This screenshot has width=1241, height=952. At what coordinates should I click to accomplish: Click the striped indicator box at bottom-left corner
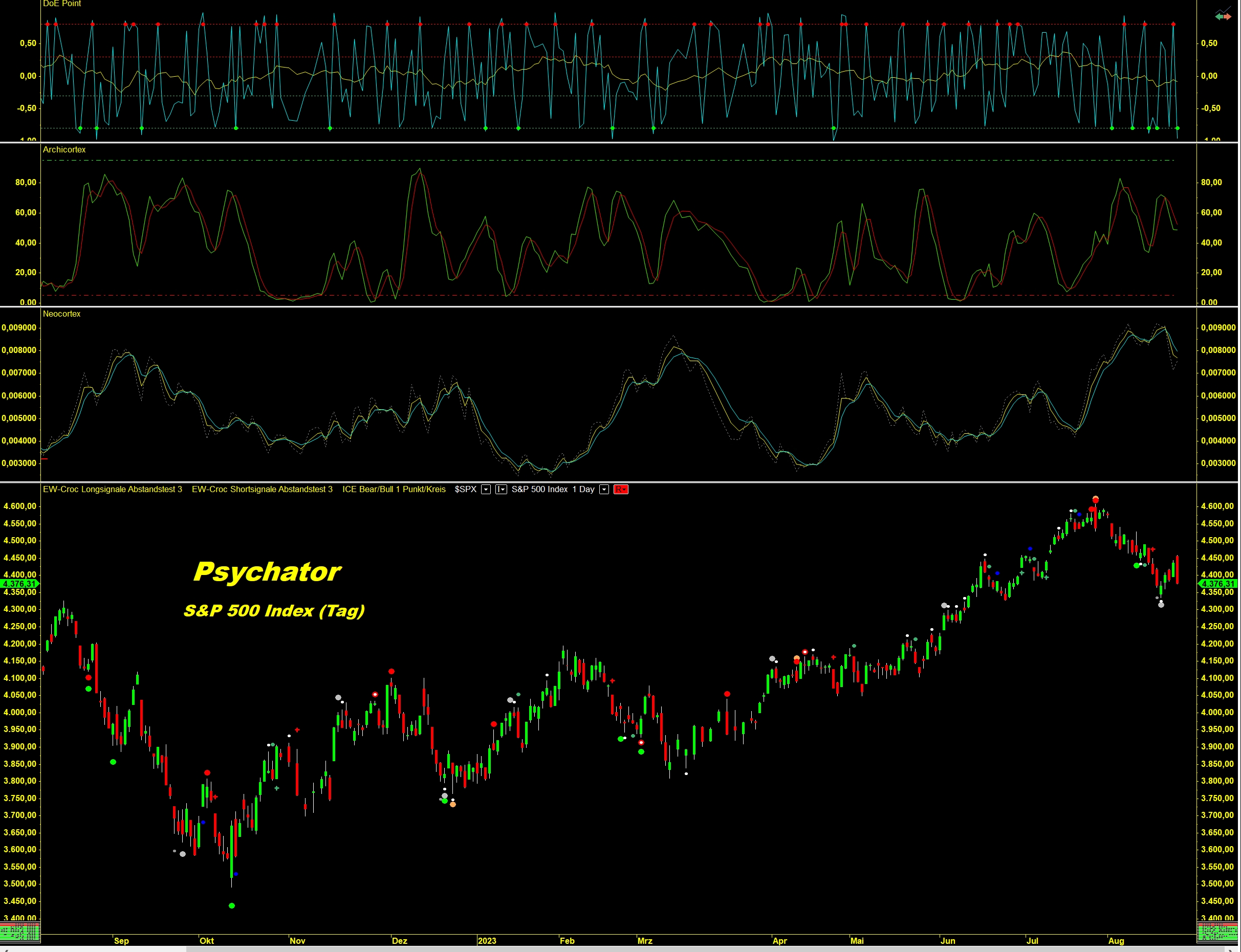pos(20,931)
